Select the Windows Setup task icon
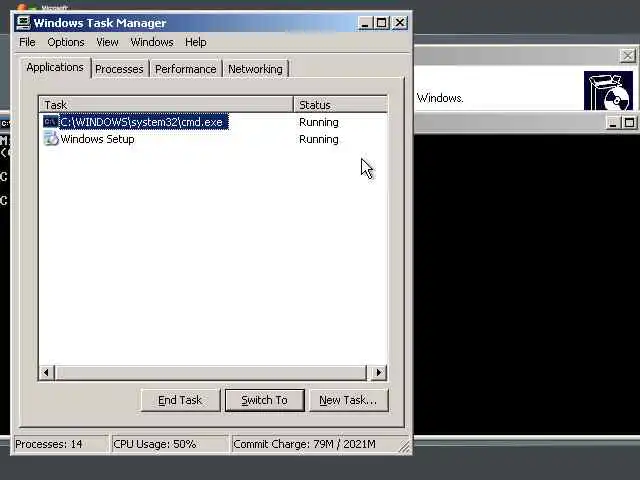Screen dimensions: 640x480 [51, 139]
